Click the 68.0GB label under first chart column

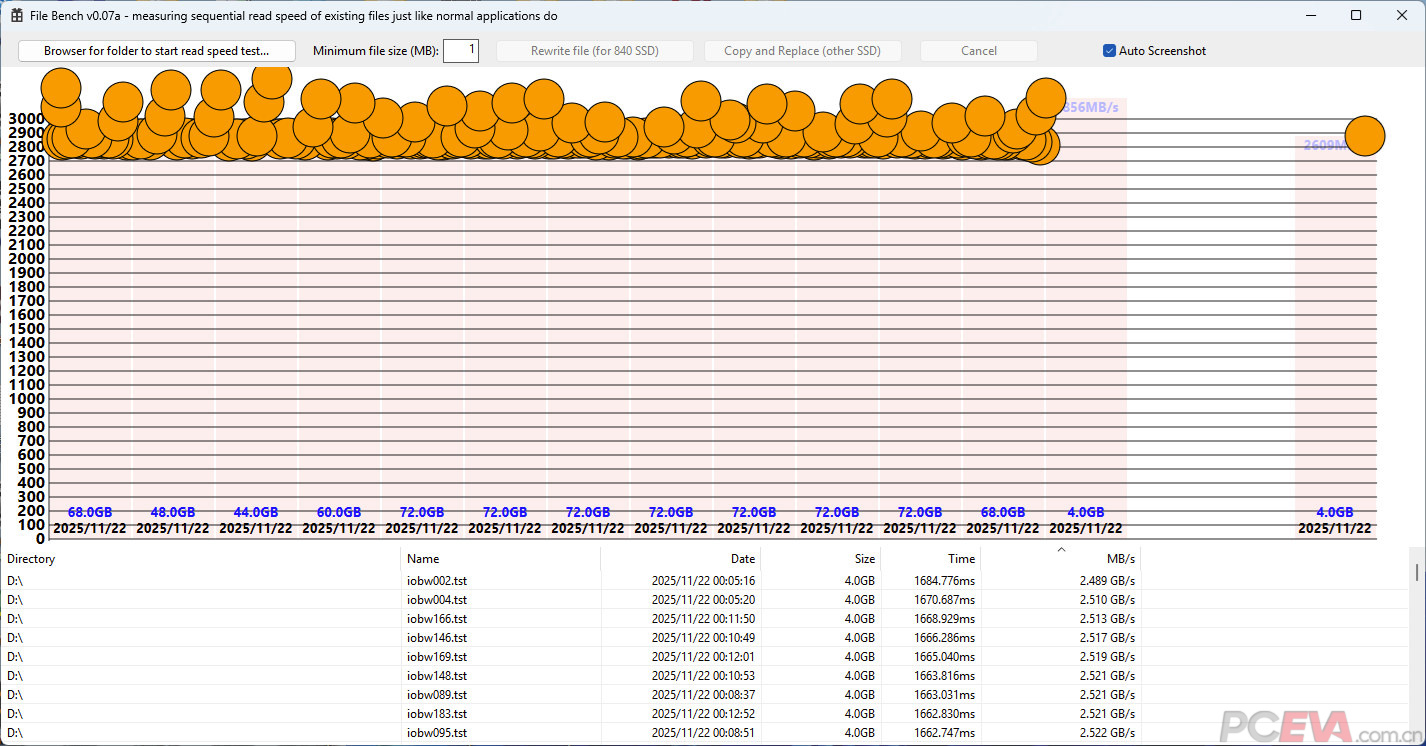pos(90,513)
